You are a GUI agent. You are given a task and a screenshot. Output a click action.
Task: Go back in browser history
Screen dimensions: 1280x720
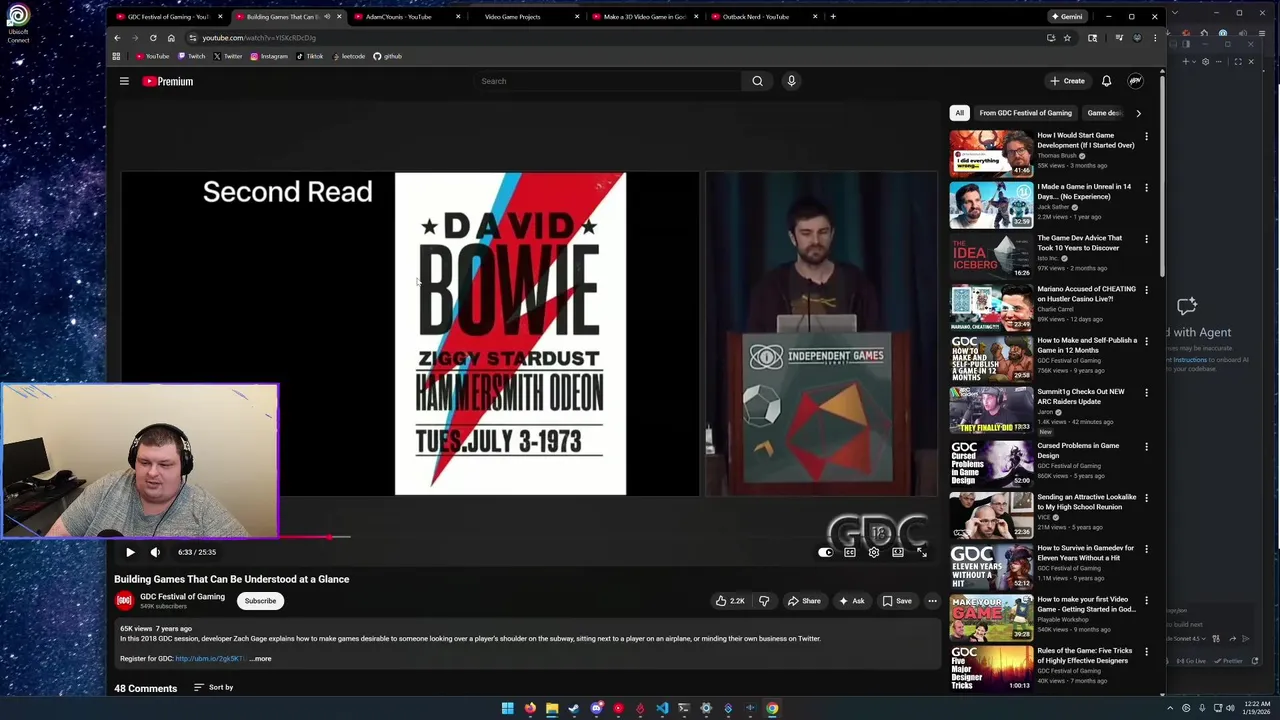(x=117, y=38)
